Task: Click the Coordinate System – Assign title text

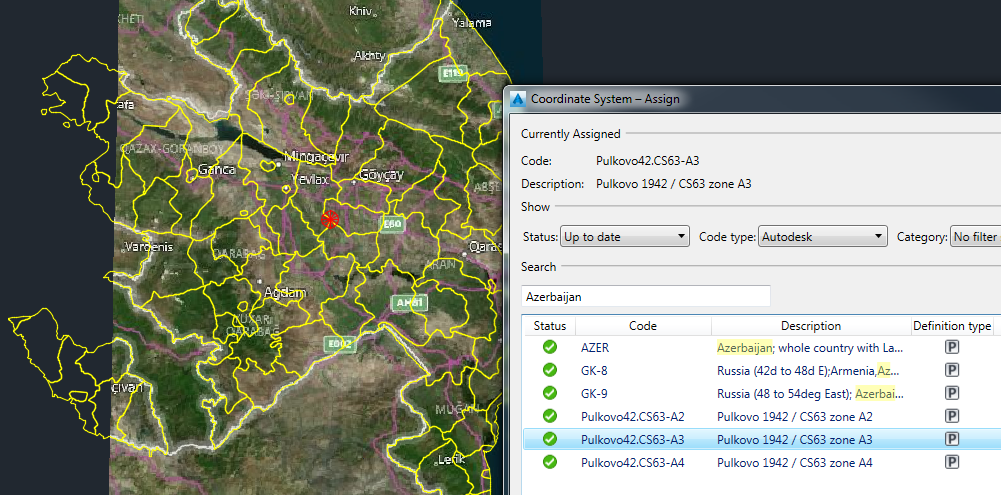Action: click(x=605, y=99)
